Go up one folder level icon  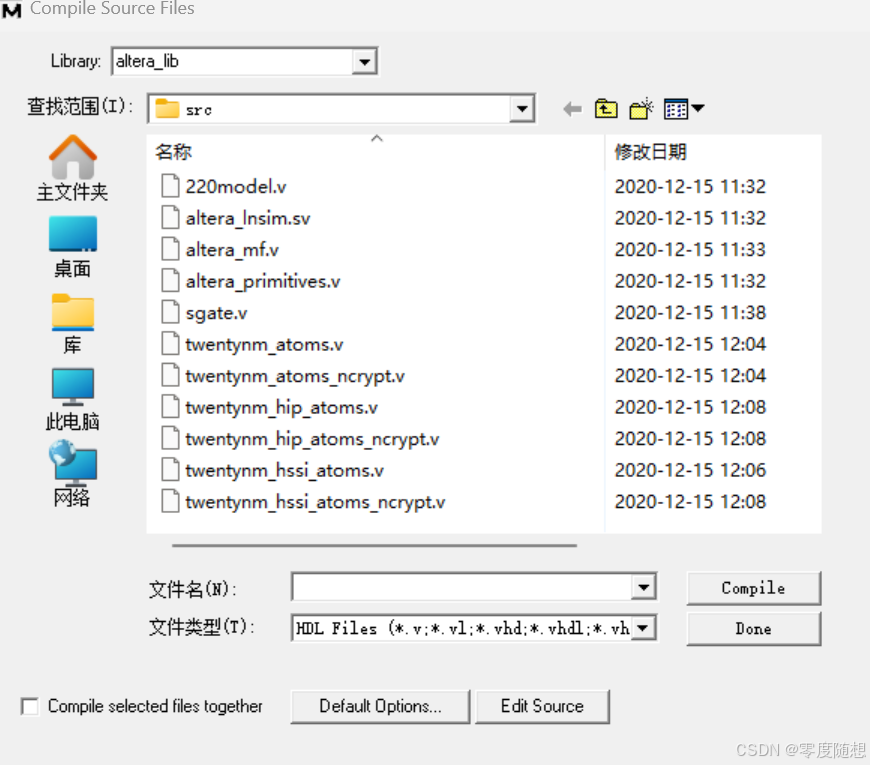coord(606,109)
